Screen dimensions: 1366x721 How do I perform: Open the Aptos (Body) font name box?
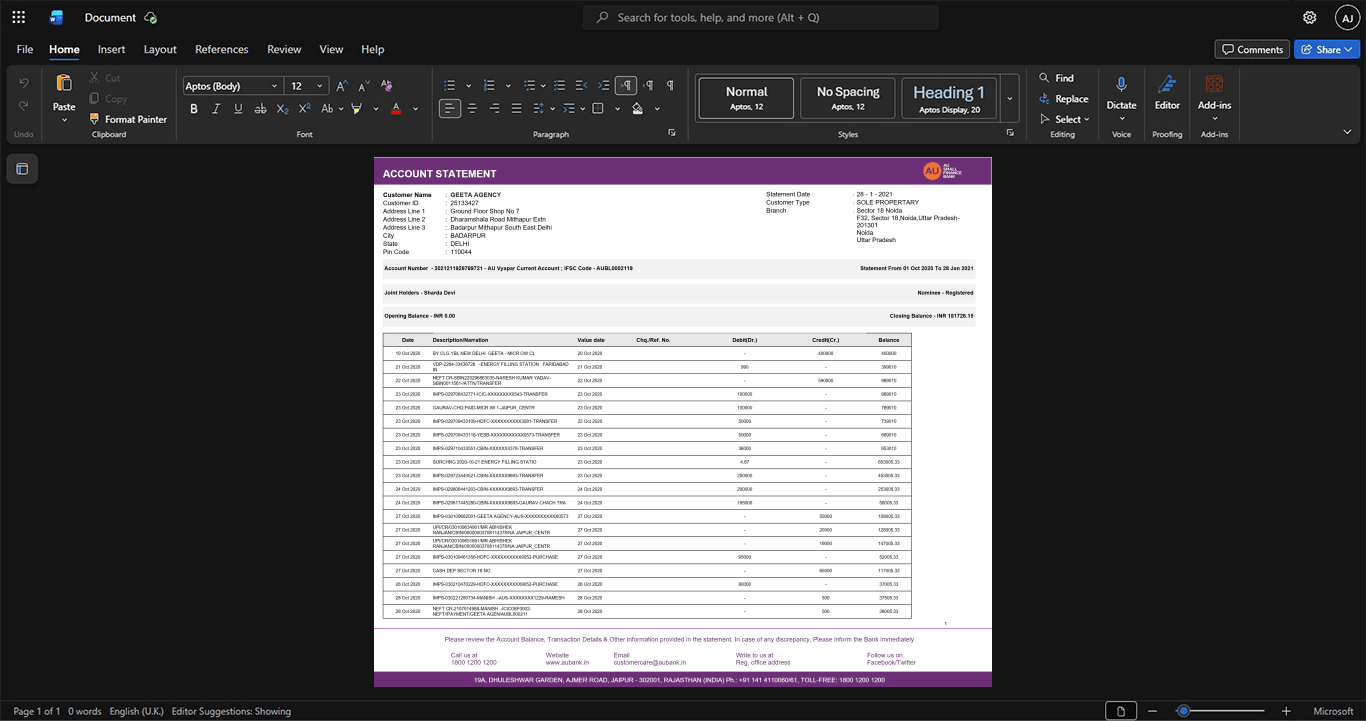[x=231, y=86]
